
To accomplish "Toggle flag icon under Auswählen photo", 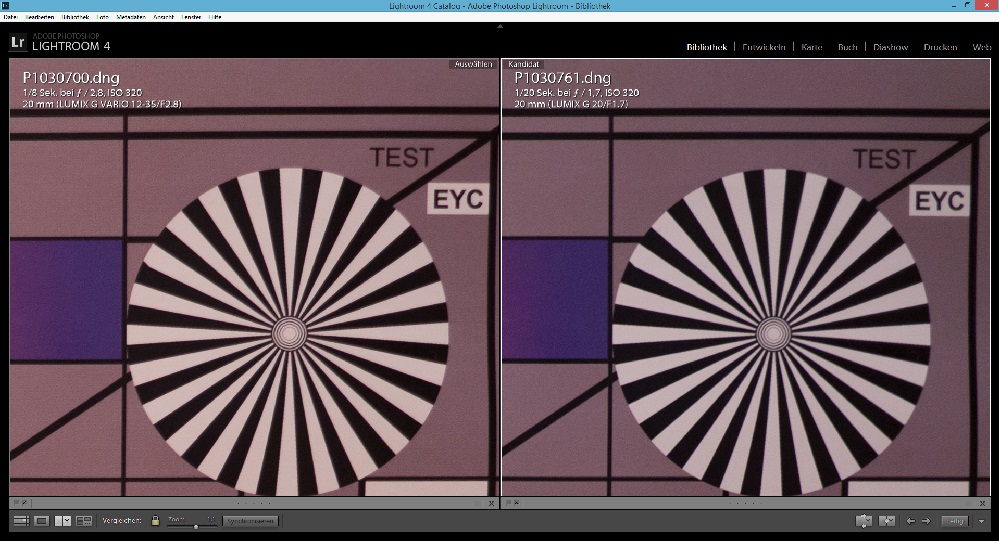I will (x=17, y=503).
